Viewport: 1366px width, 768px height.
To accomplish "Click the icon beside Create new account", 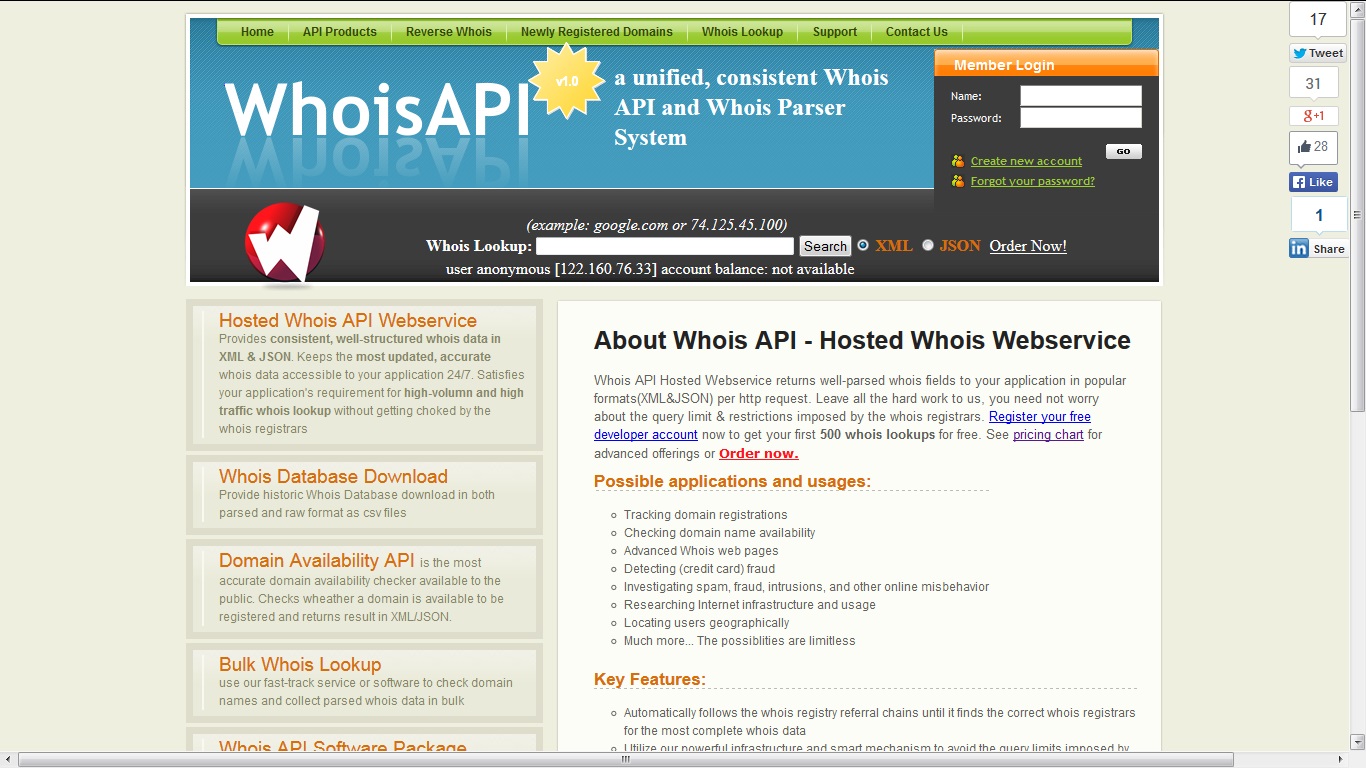I will tap(958, 161).
